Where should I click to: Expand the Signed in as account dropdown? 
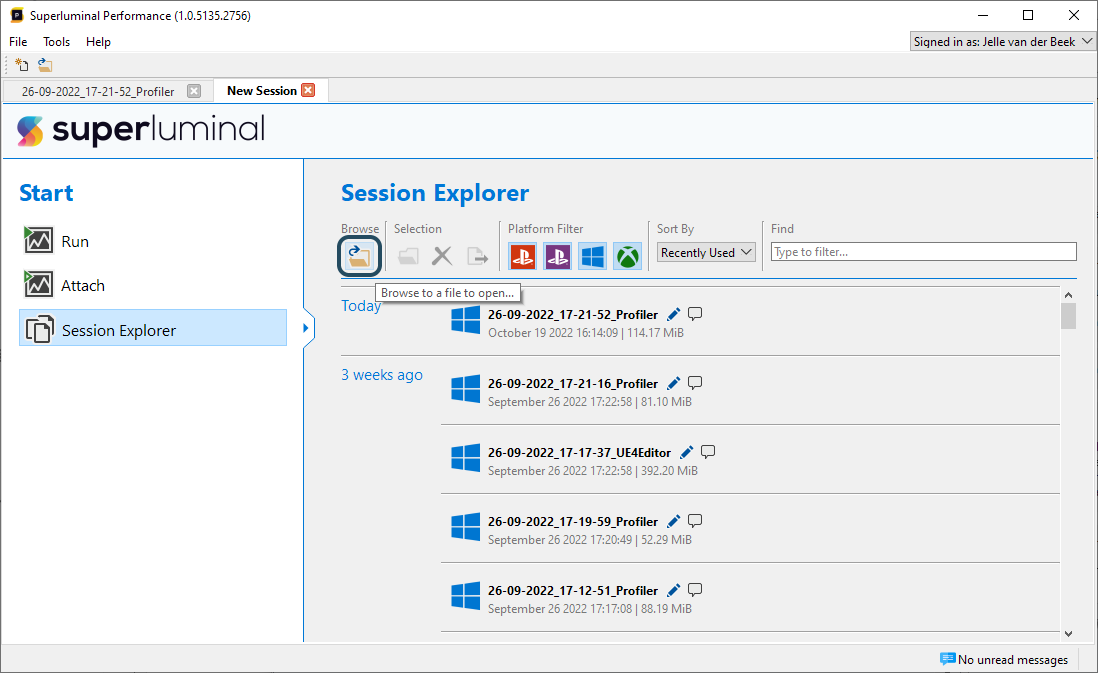tap(1003, 42)
